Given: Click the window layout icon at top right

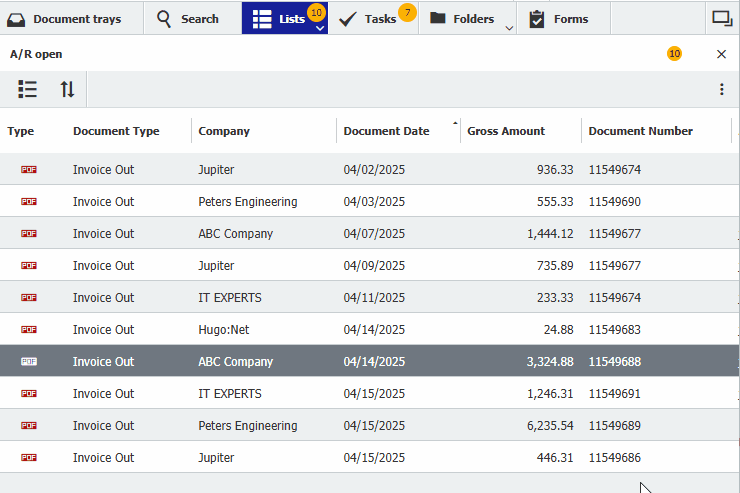Looking at the screenshot, I should (x=720, y=18).
